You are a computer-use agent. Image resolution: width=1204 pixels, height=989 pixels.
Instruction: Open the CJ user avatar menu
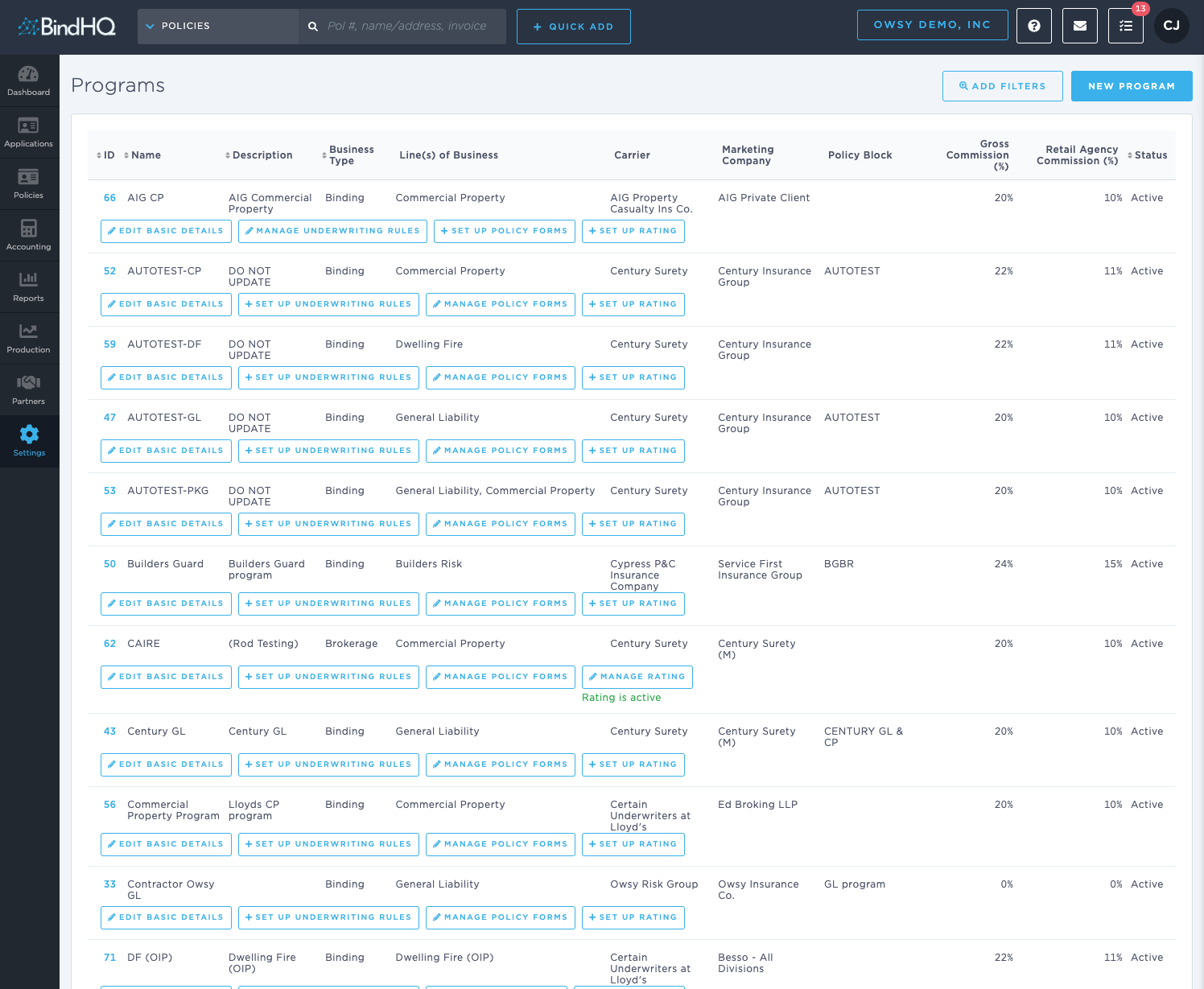(1172, 26)
